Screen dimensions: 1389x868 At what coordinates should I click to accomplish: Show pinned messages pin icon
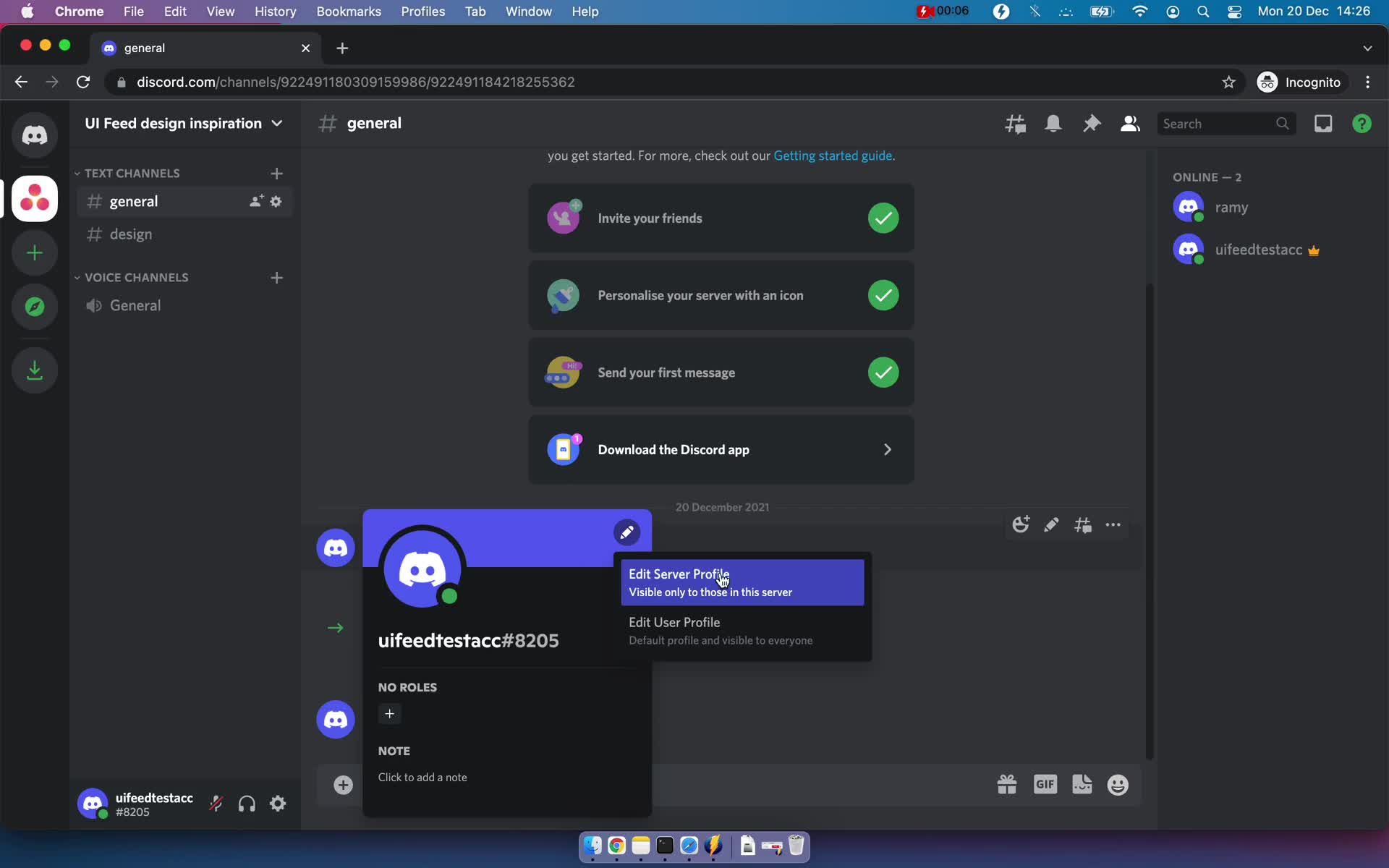[x=1092, y=124]
